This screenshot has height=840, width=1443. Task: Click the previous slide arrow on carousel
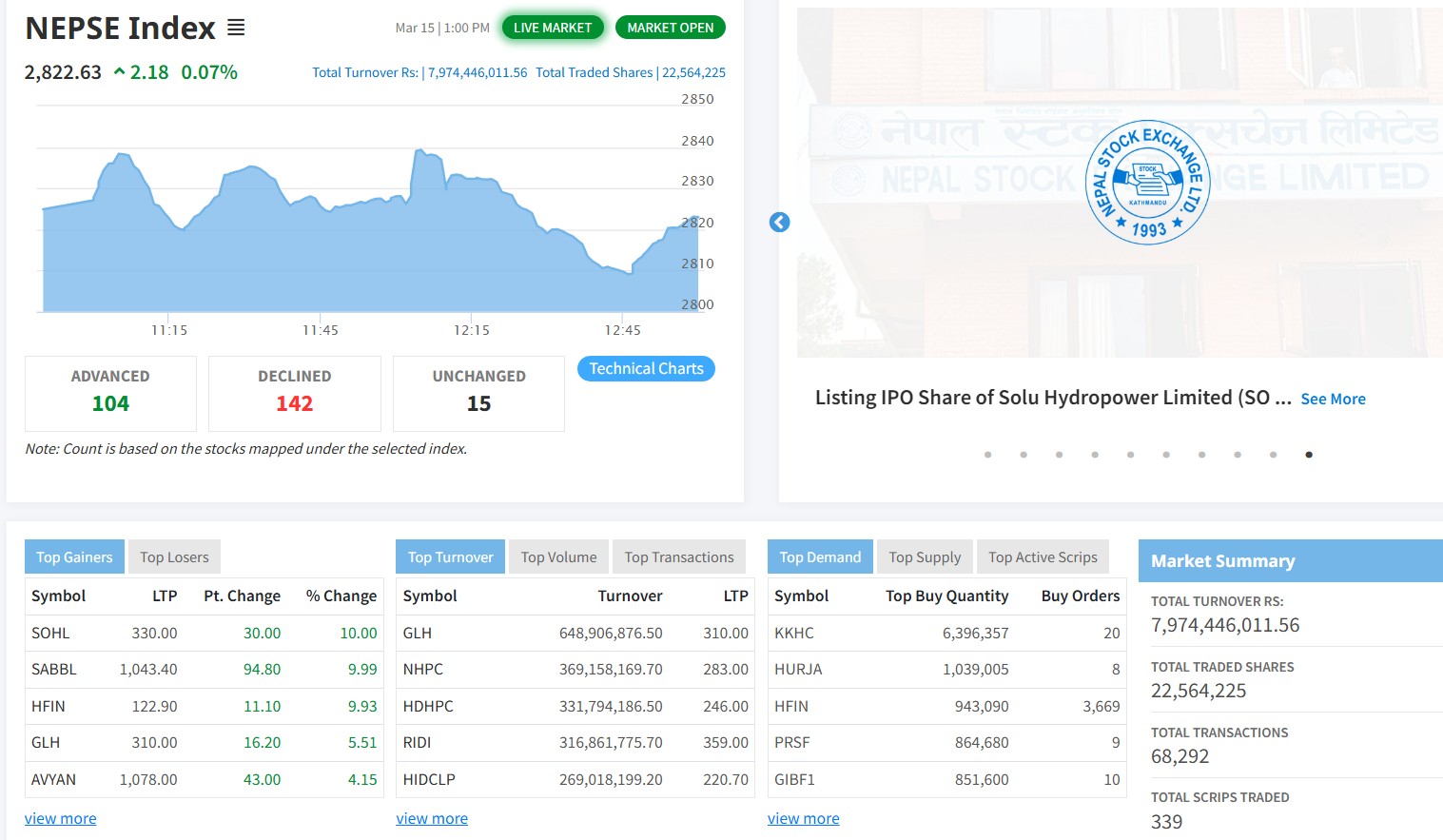779,222
